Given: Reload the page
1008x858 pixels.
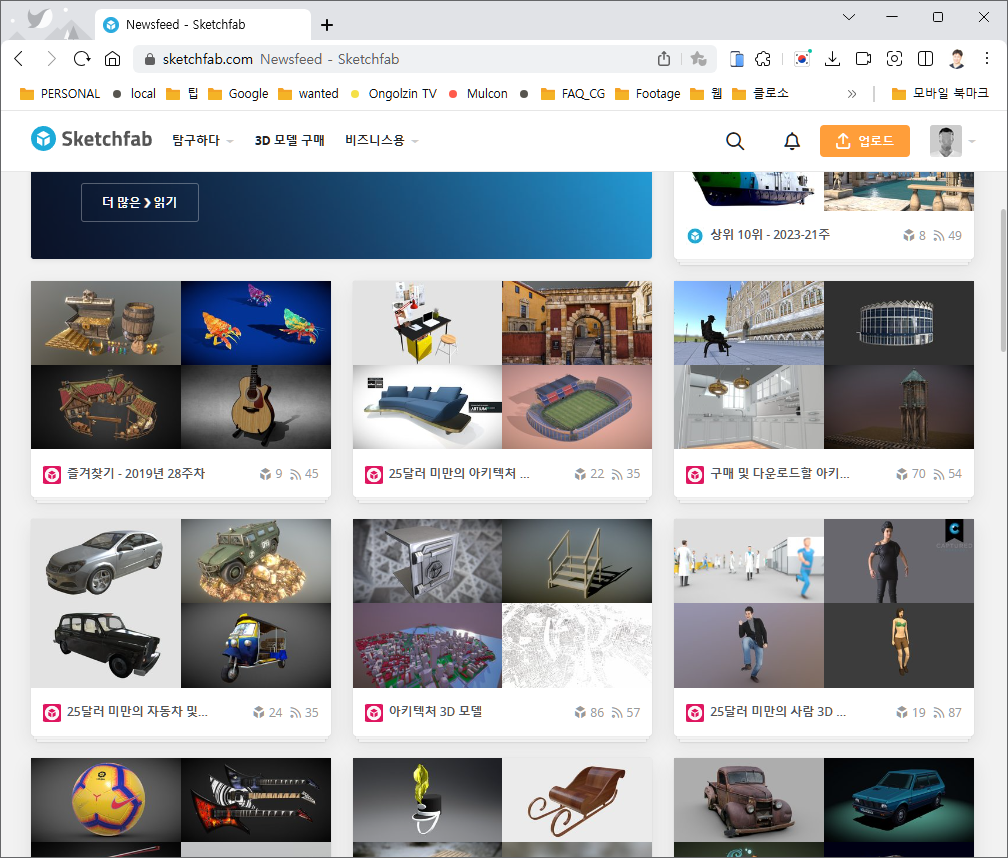Looking at the screenshot, I should [82, 59].
